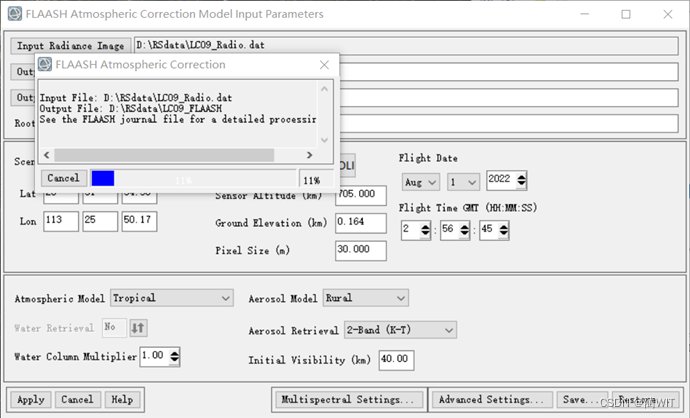690x418 pixels.
Task: Click the flight time seconds 45 stepper
Action: (x=504, y=230)
